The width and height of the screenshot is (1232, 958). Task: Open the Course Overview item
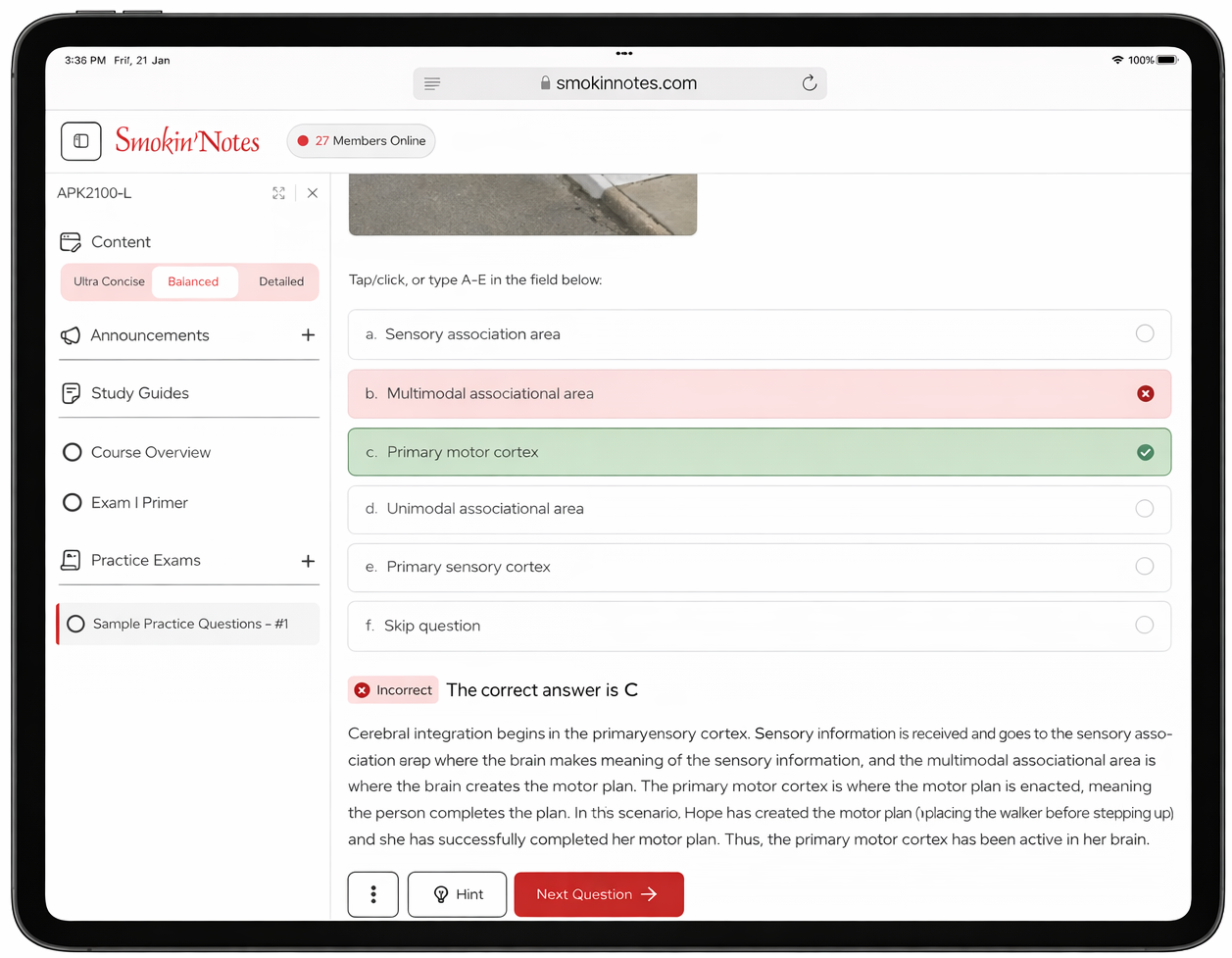150,452
